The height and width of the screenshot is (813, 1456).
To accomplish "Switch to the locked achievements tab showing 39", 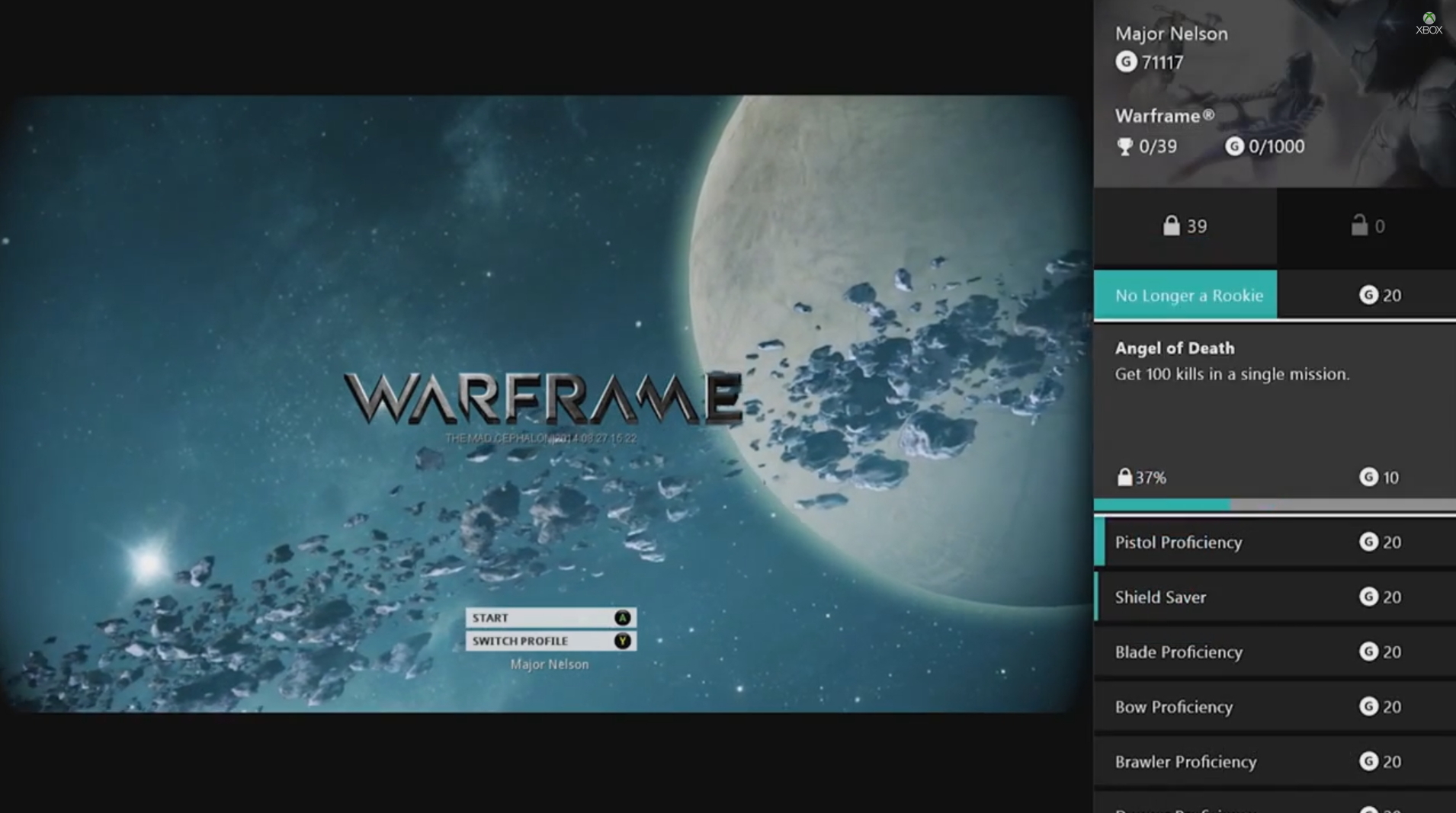I will tap(1185, 226).
